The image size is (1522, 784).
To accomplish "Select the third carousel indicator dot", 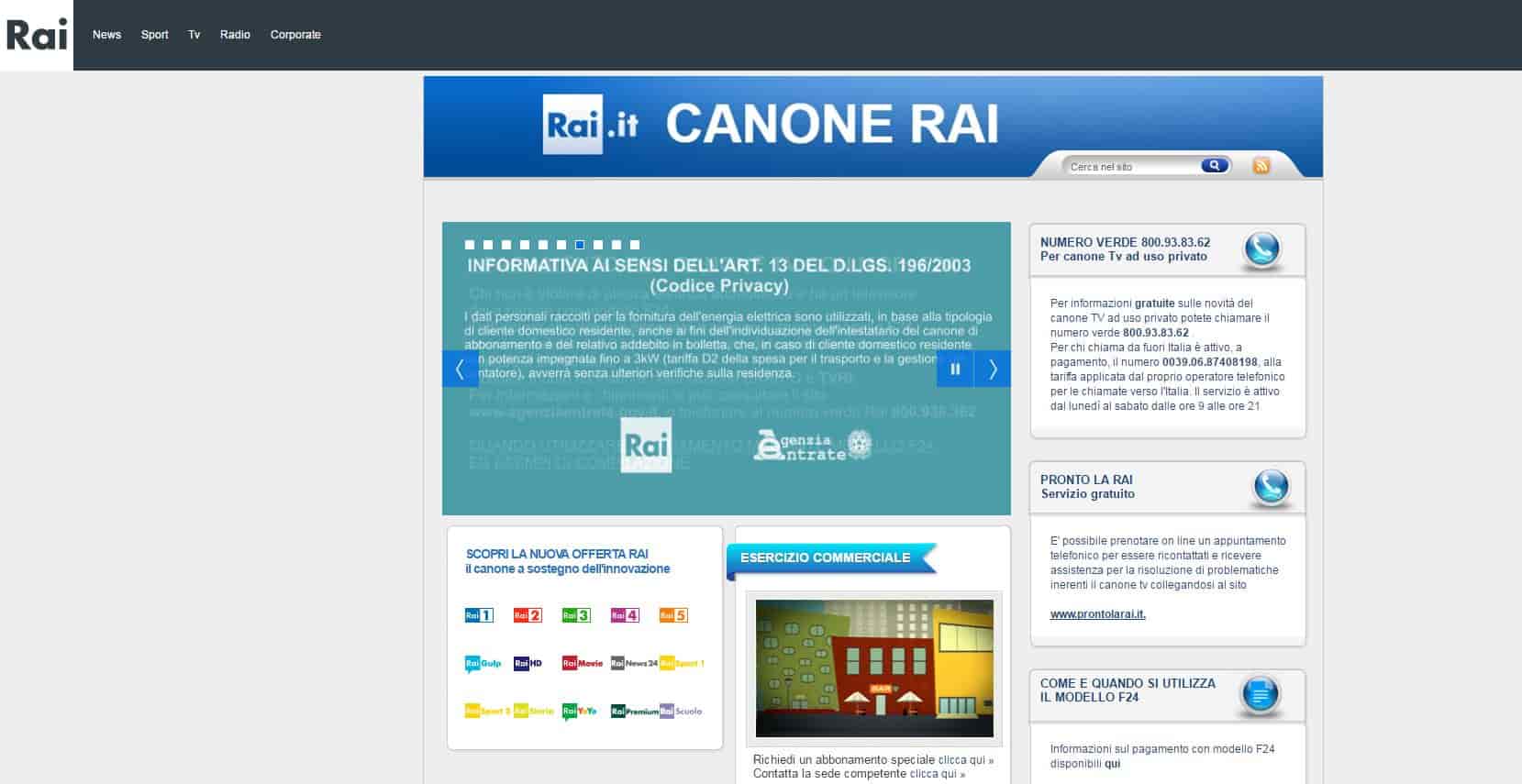I will [x=506, y=245].
